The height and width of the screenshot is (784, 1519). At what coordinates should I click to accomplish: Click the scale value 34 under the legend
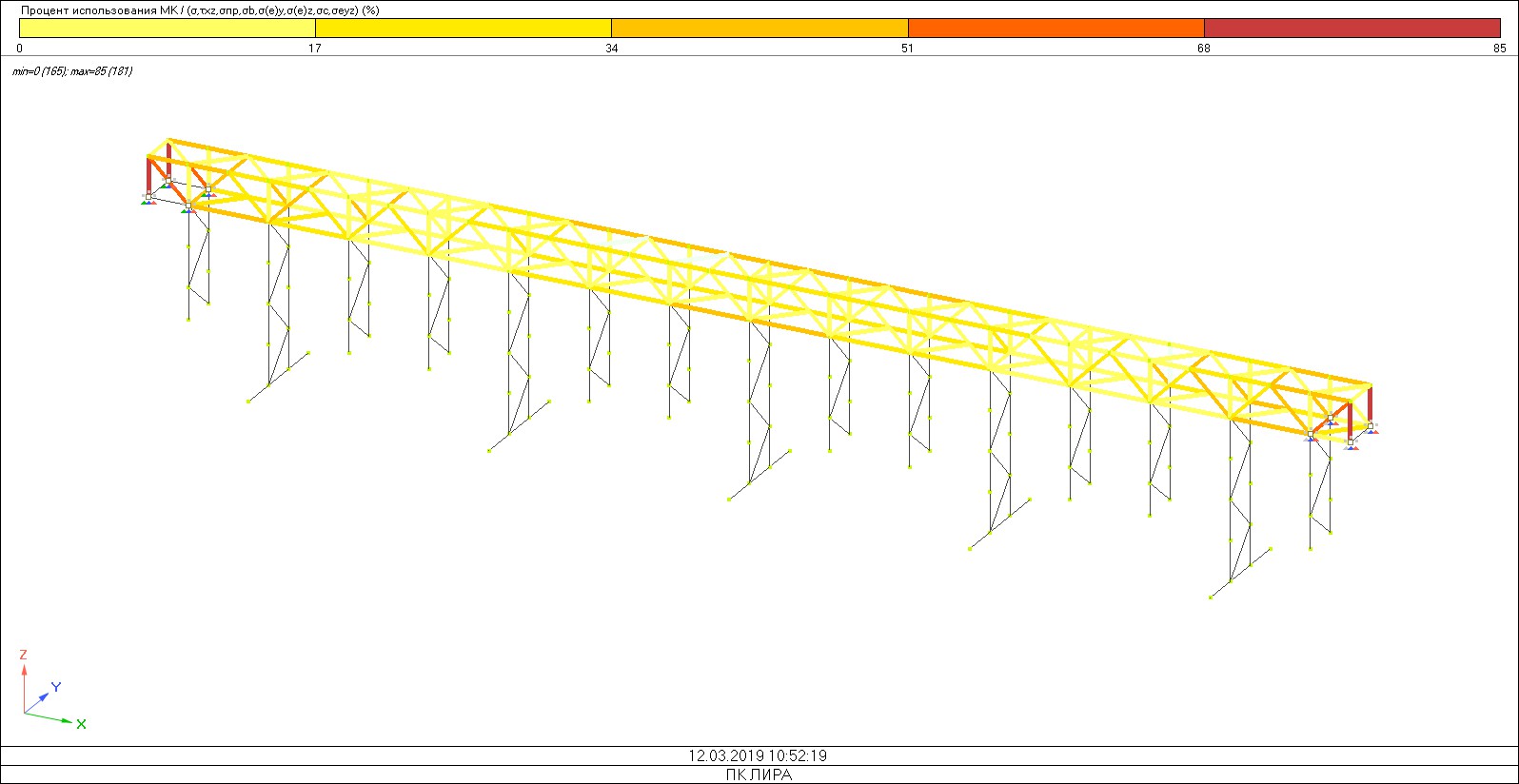click(611, 49)
